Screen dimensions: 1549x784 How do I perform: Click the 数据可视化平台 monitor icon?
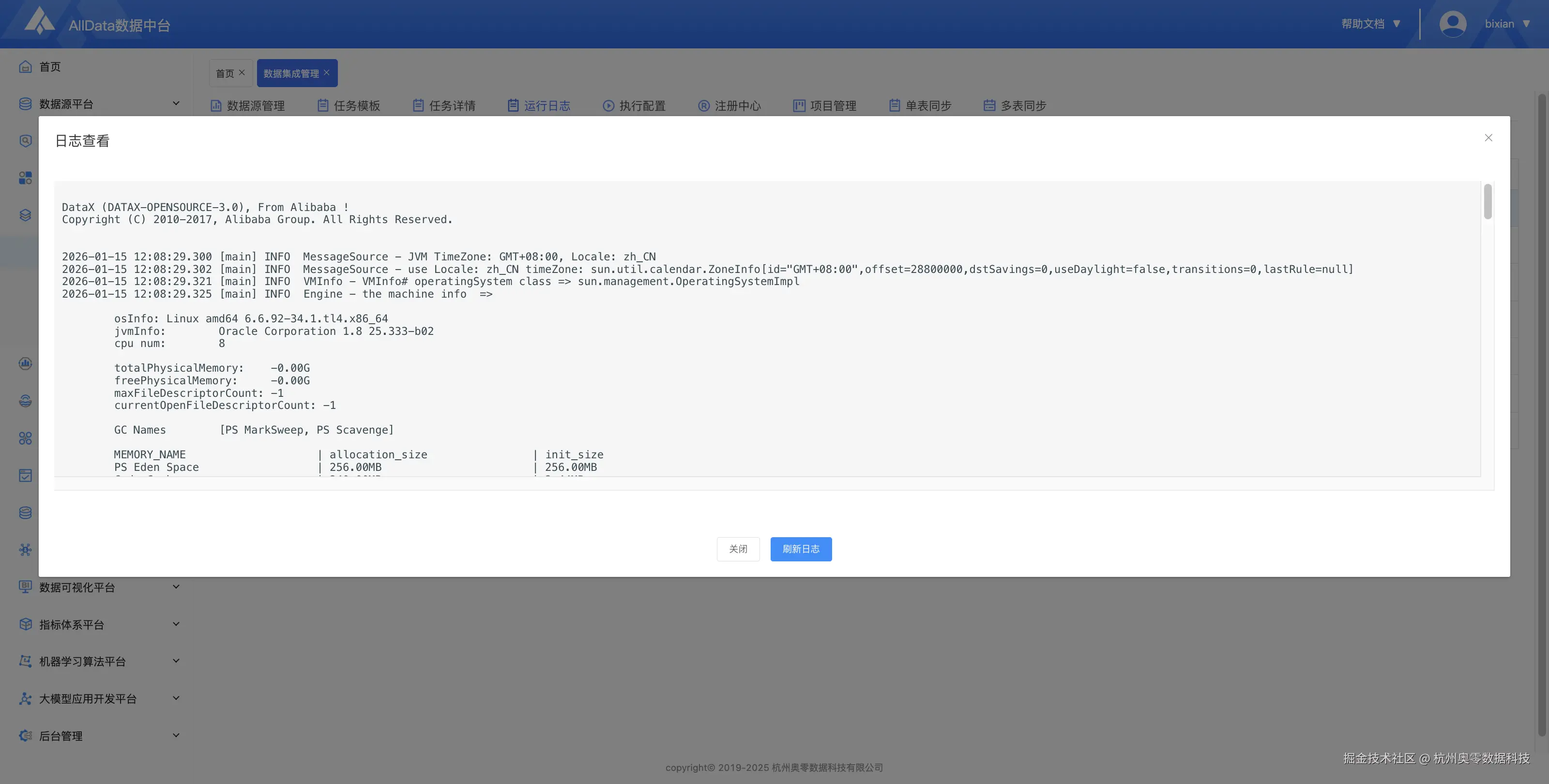(x=25, y=587)
